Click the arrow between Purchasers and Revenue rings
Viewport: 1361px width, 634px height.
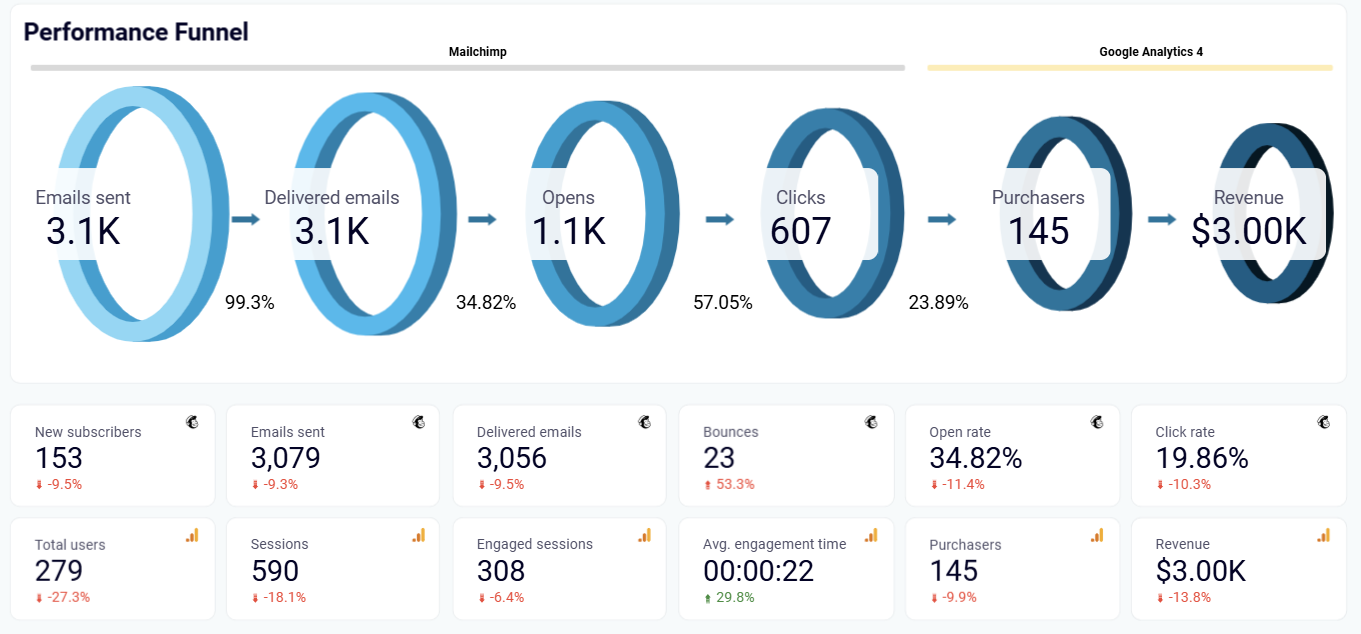click(x=1162, y=219)
